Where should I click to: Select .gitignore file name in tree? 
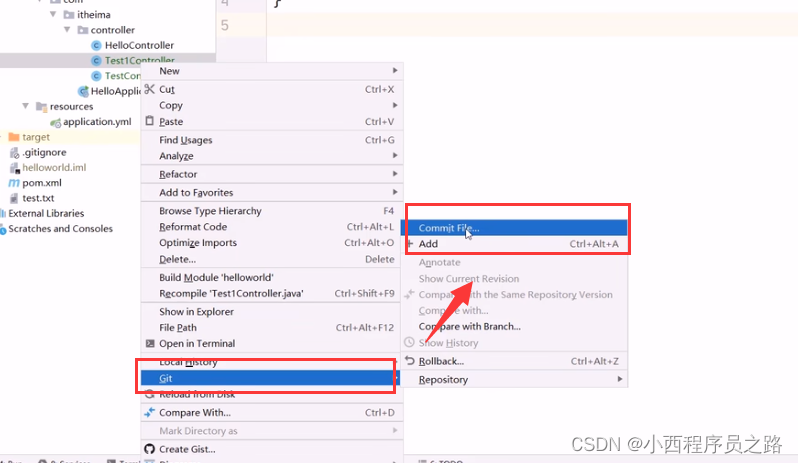(44, 152)
